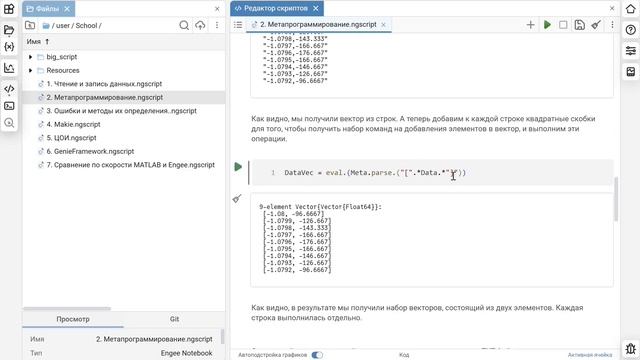
Task: Save the script with the save icon
Action: click(579, 25)
